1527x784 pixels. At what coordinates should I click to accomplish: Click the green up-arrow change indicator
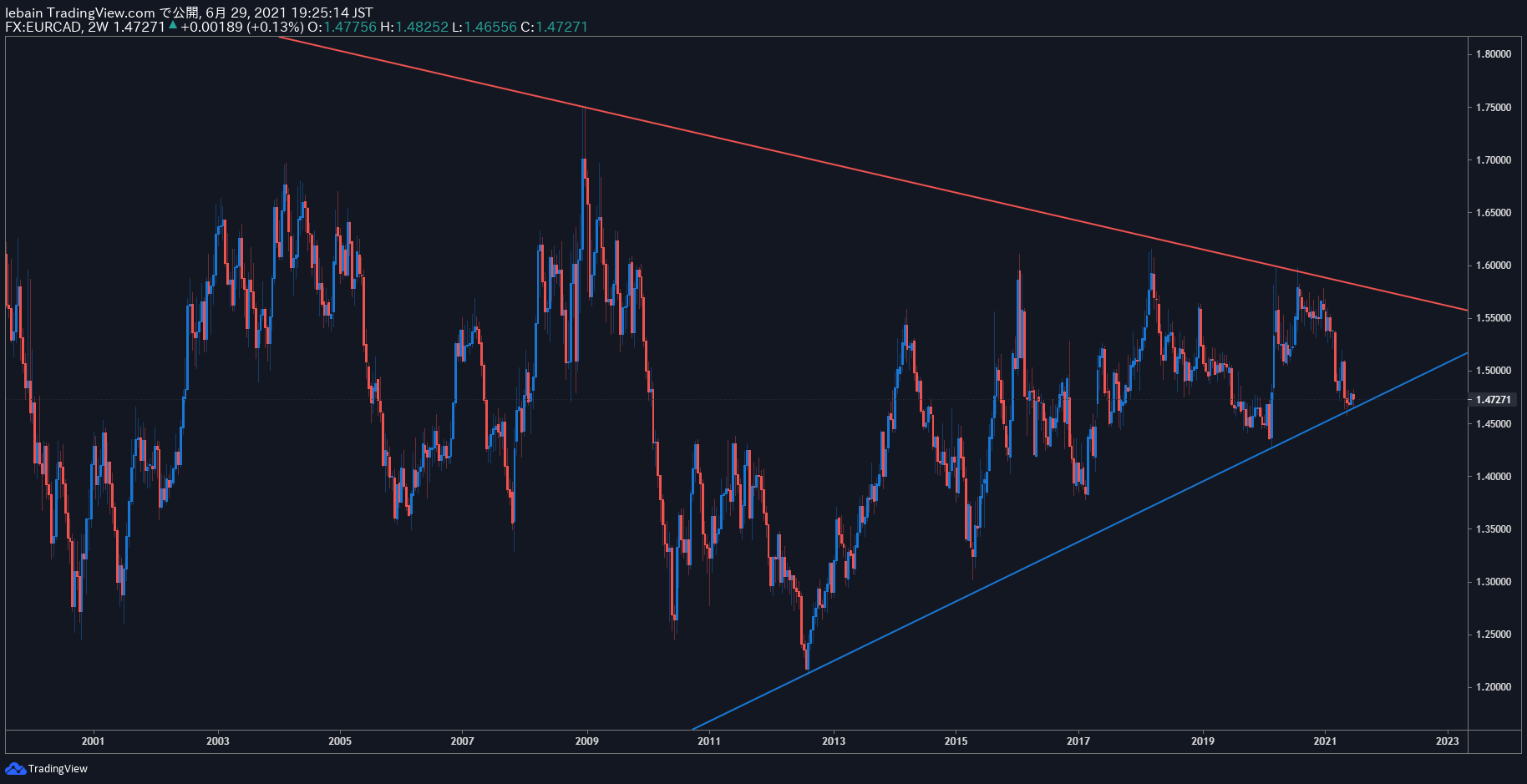(173, 26)
